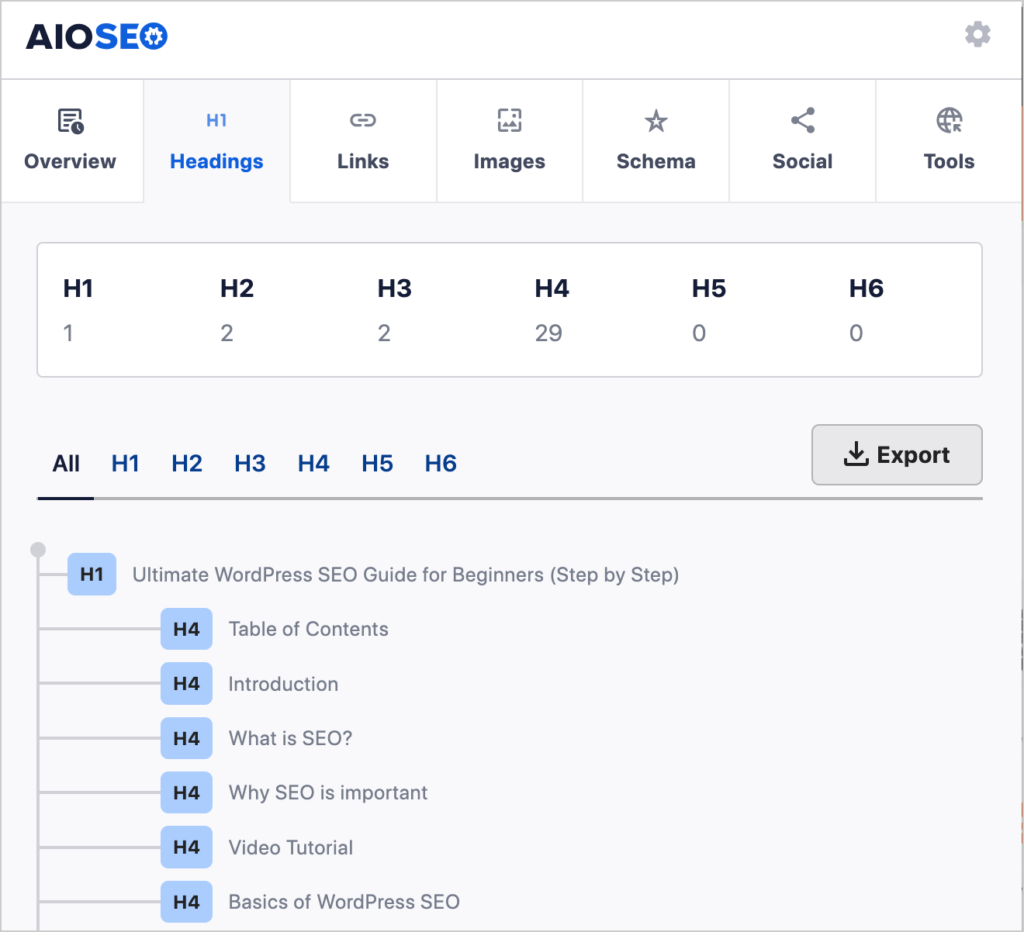
Task: Click the globe icon above Tools
Action: tap(949, 120)
